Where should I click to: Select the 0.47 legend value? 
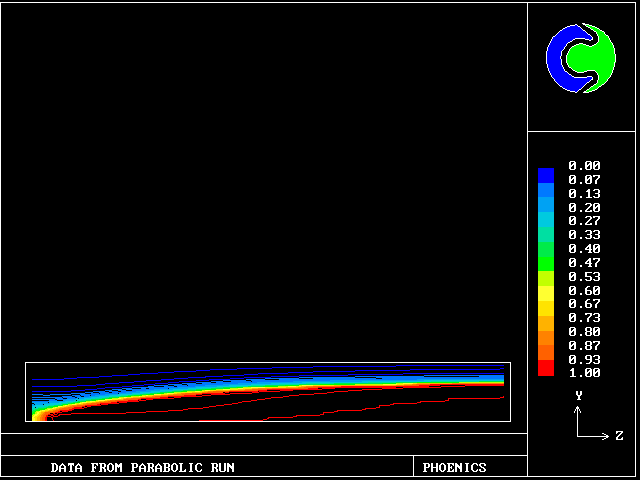point(584,262)
